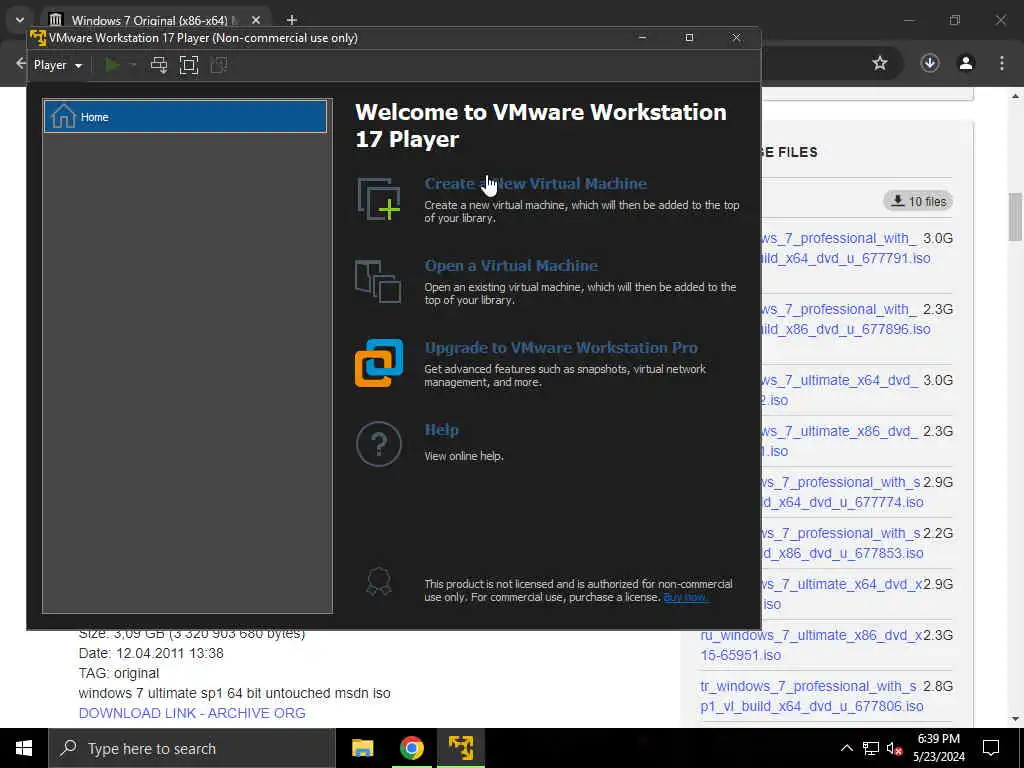1024x768 pixels.
Task: Click Upgrade to VMware Workstation Pro link
Action: [x=561, y=347]
